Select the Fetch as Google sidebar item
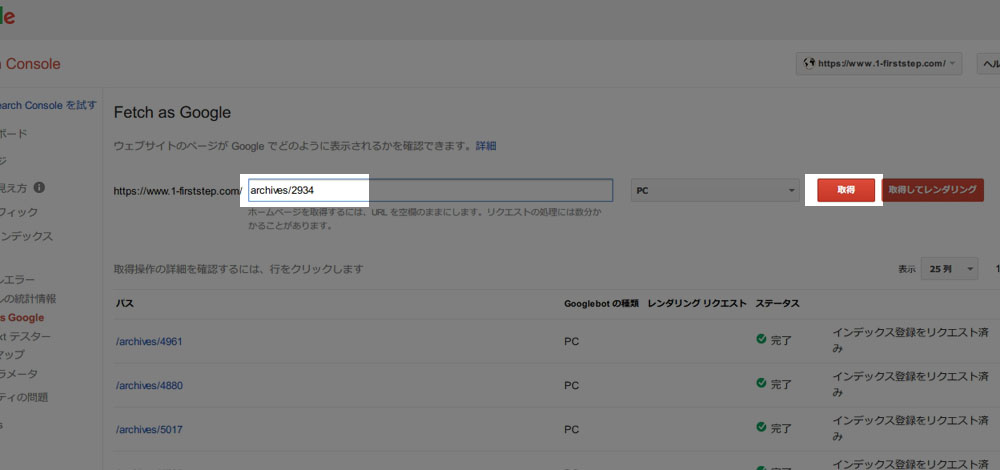1000x470 pixels. 22,318
